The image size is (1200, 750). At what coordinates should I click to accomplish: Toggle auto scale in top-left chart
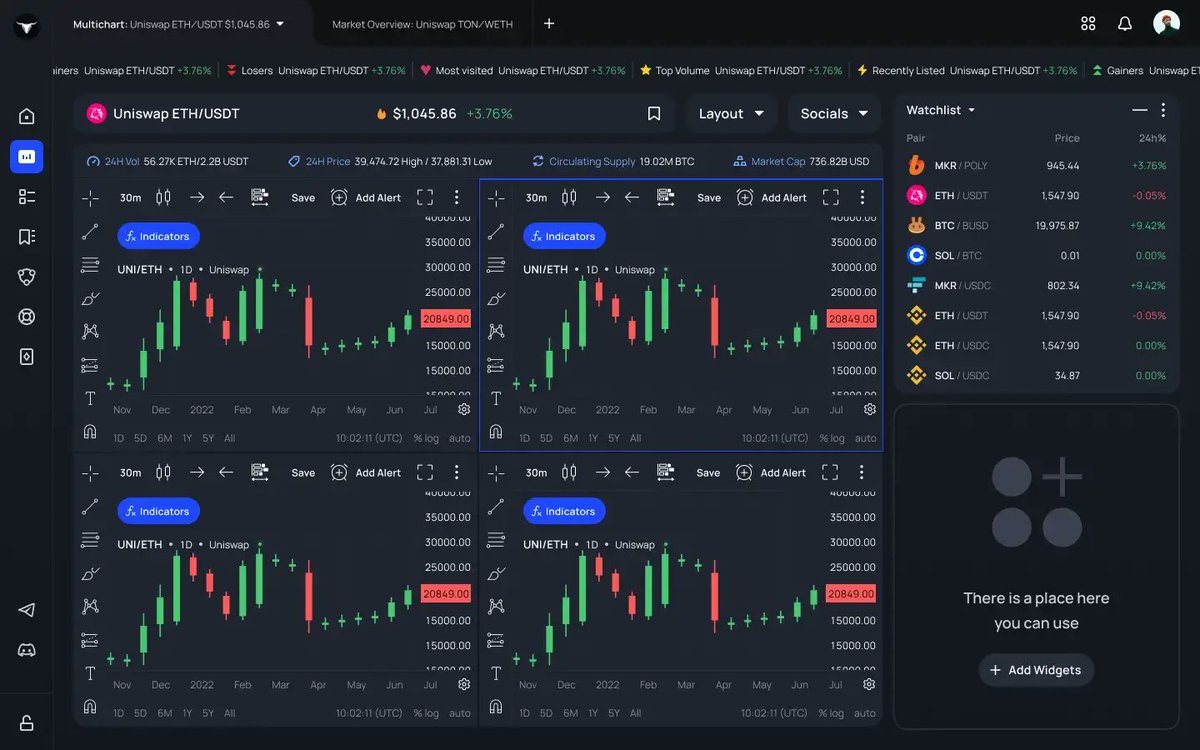pyautogui.click(x=460, y=438)
